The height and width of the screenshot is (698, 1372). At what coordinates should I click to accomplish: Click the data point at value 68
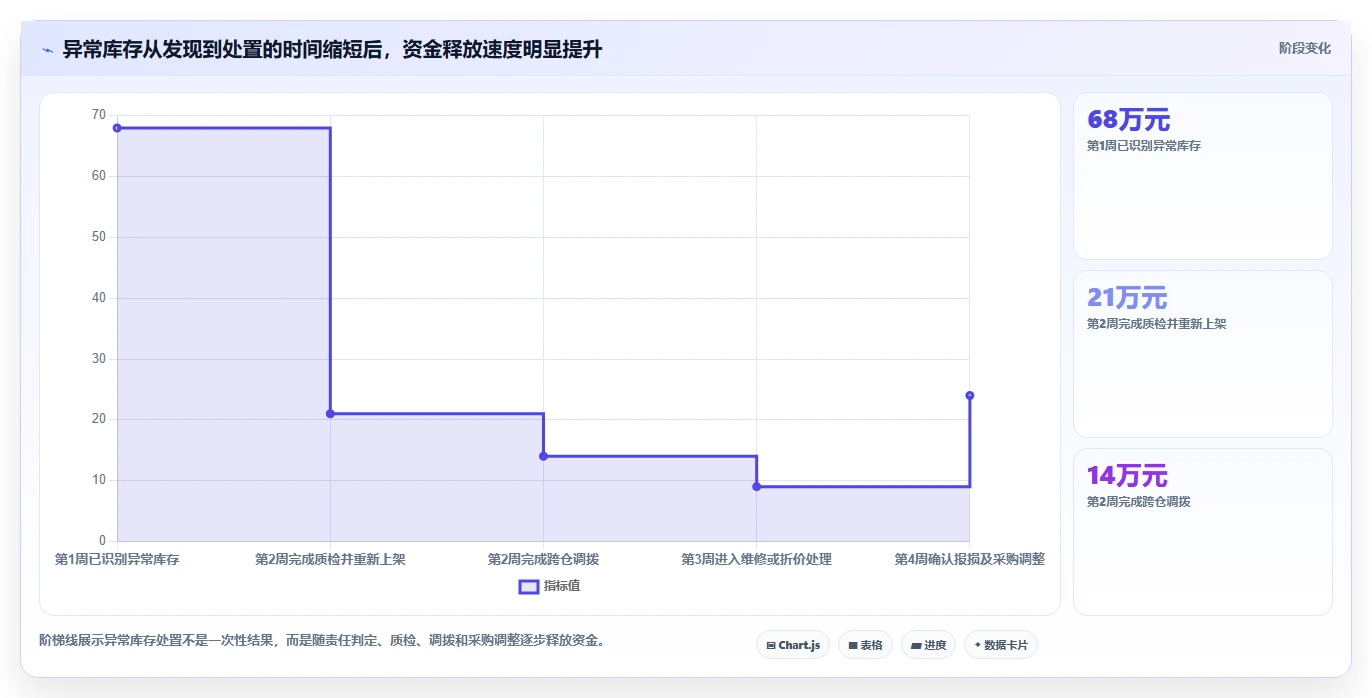(117, 128)
